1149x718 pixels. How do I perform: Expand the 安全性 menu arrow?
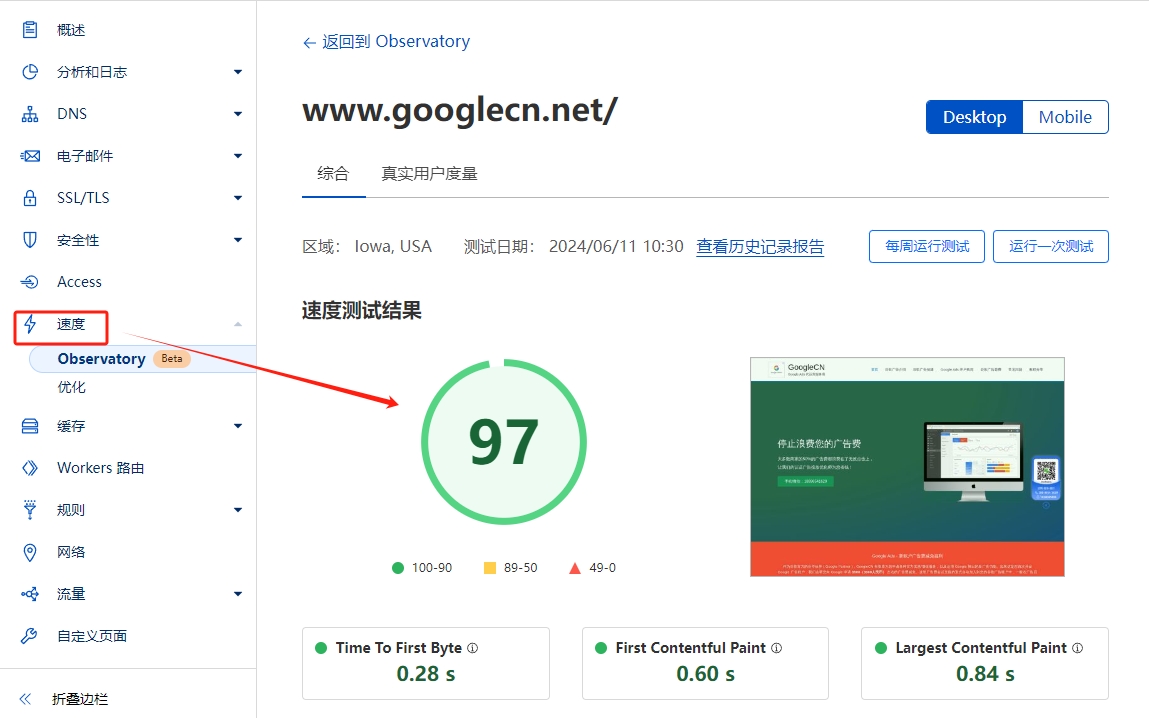pos(237,240)
